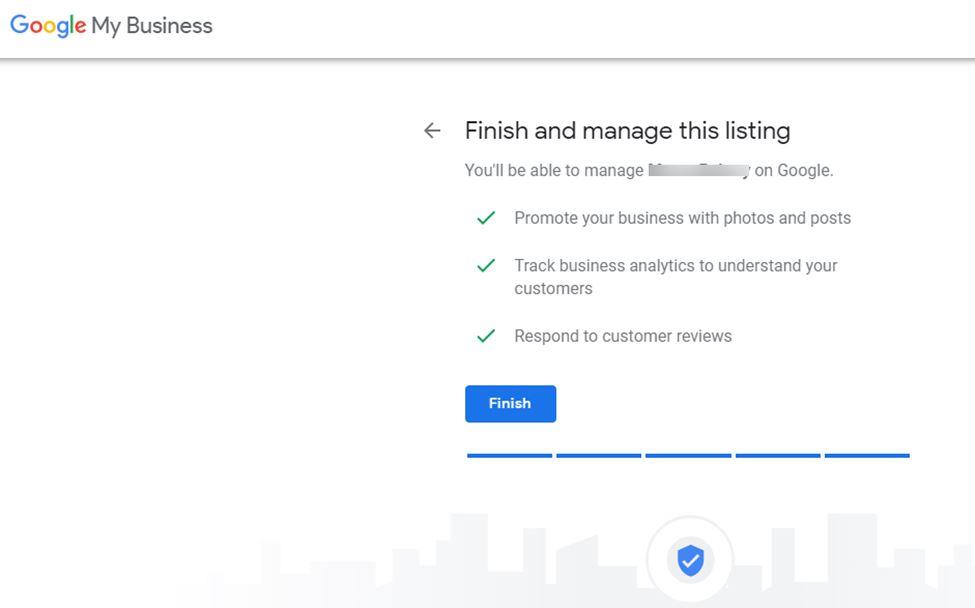Viewport: 975px width, 608px height.
Task: Click the green checkmark beside Respond to reviews
Action: [486, 336]
